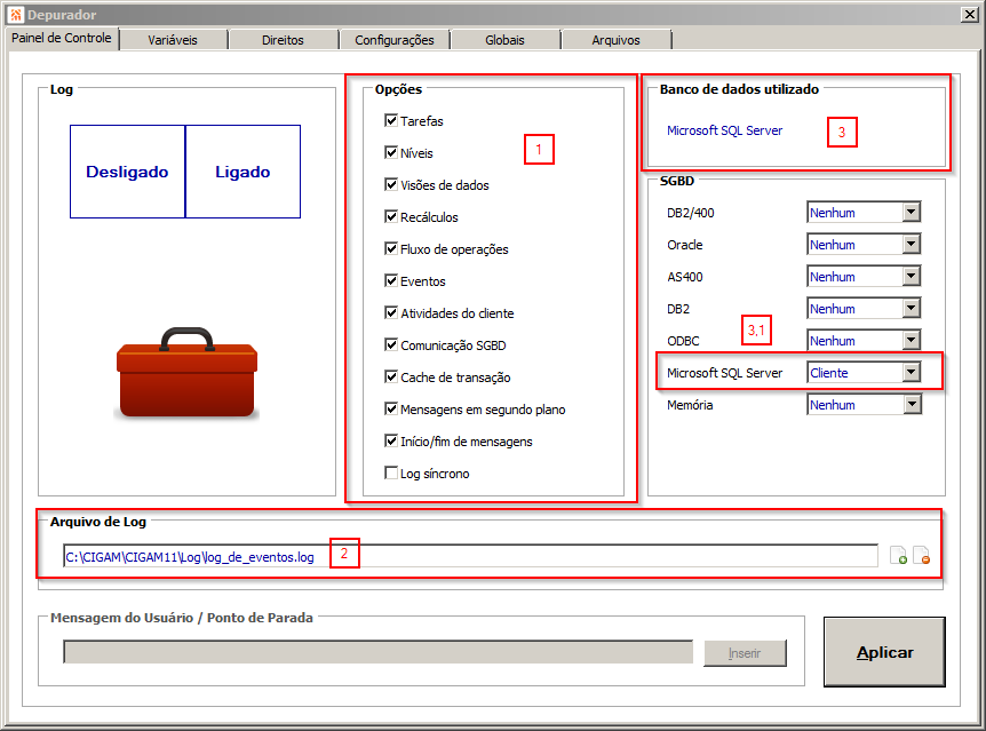Click the Depurador title bar app icon
Screen dimensions: 986x731
tap(16, 14)
